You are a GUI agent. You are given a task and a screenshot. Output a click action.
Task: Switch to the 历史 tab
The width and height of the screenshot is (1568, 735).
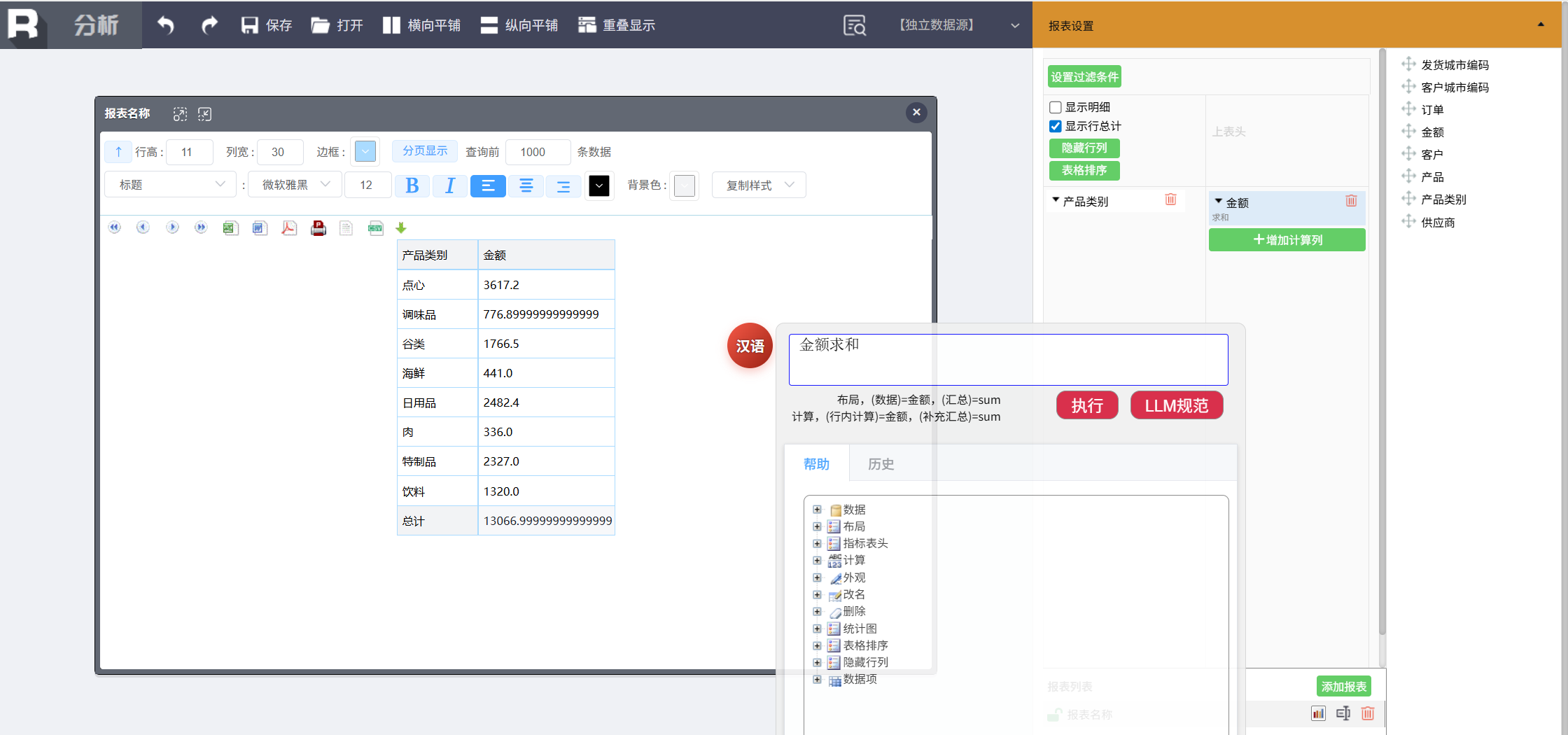click(881, 464)
